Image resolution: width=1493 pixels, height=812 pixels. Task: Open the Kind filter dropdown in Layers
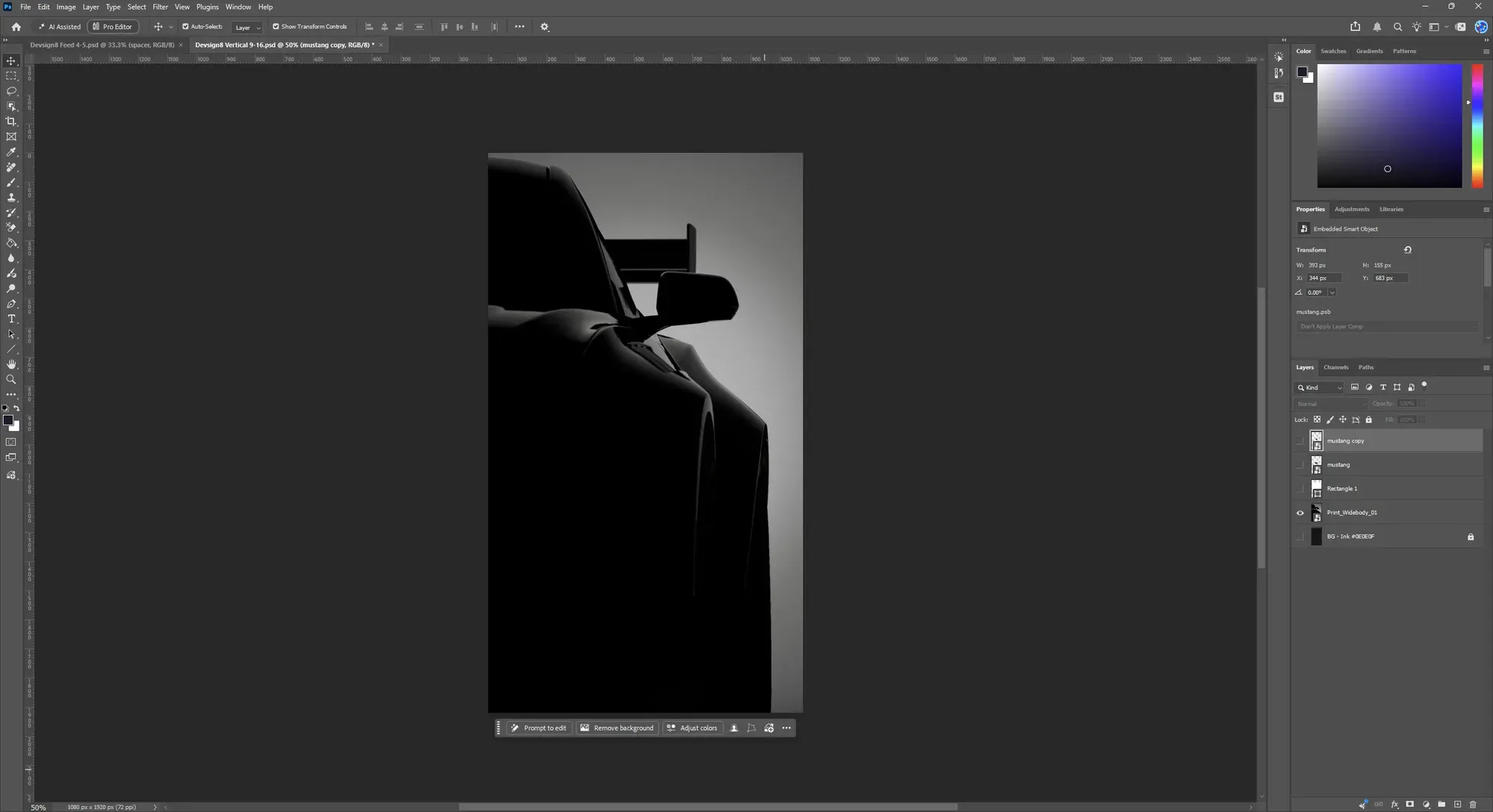pos(1319,387)
